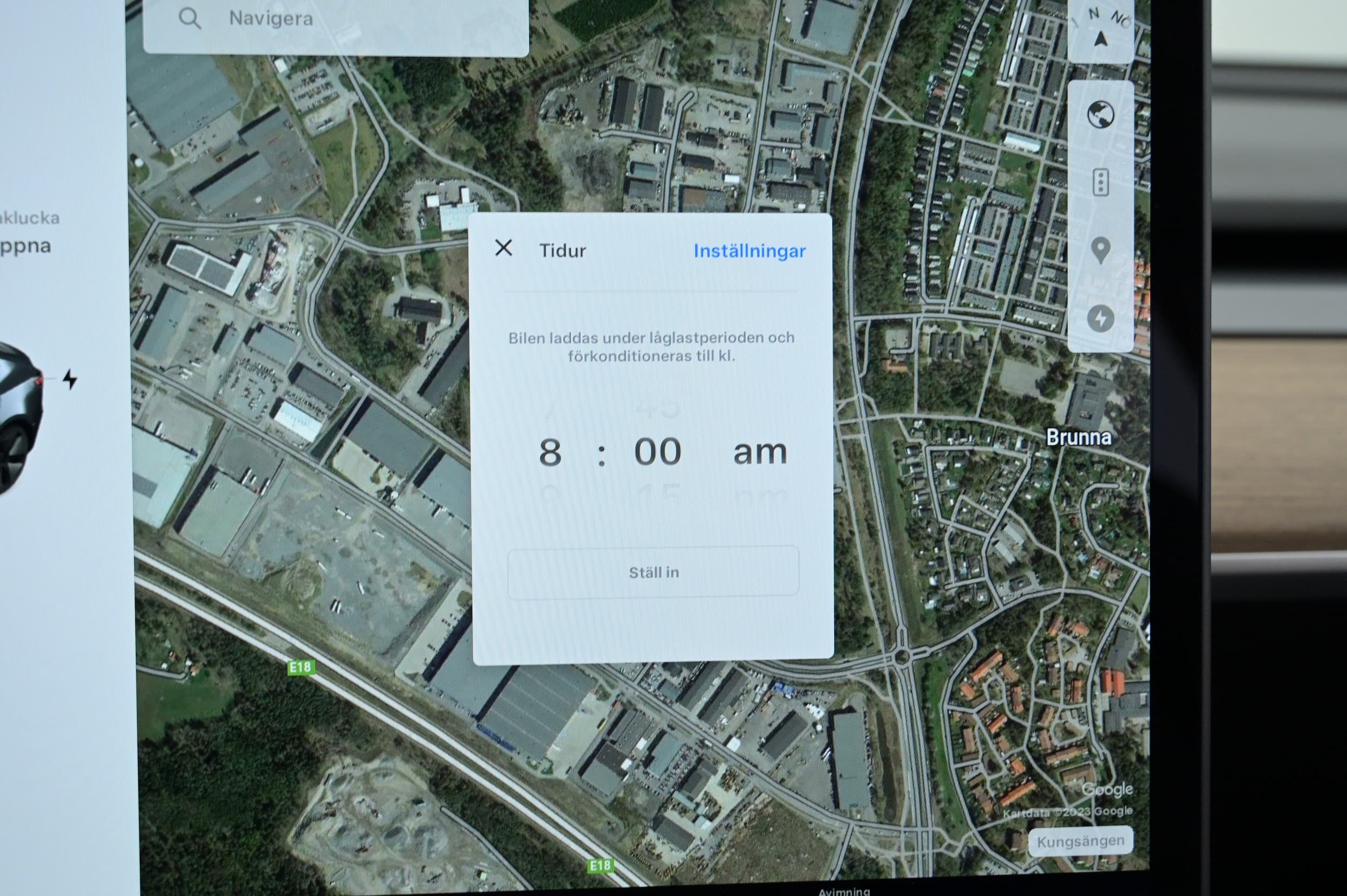Image resolution: width=1347 pixels, height=896 pixels.
Task: Tap the upper E18 road sign on the map
Action: (301, 667)
